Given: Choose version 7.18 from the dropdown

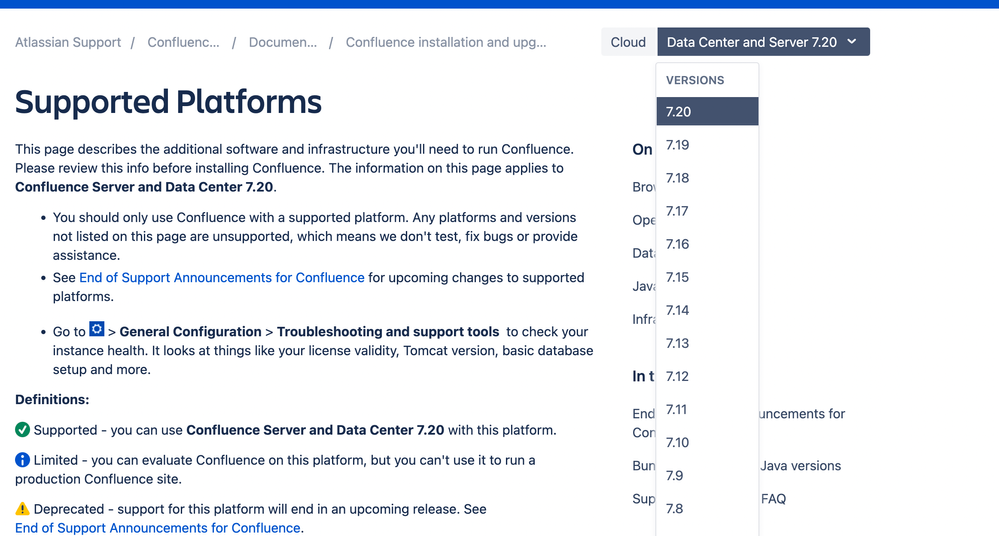Looking at the screenshot, I should point(707,178).
